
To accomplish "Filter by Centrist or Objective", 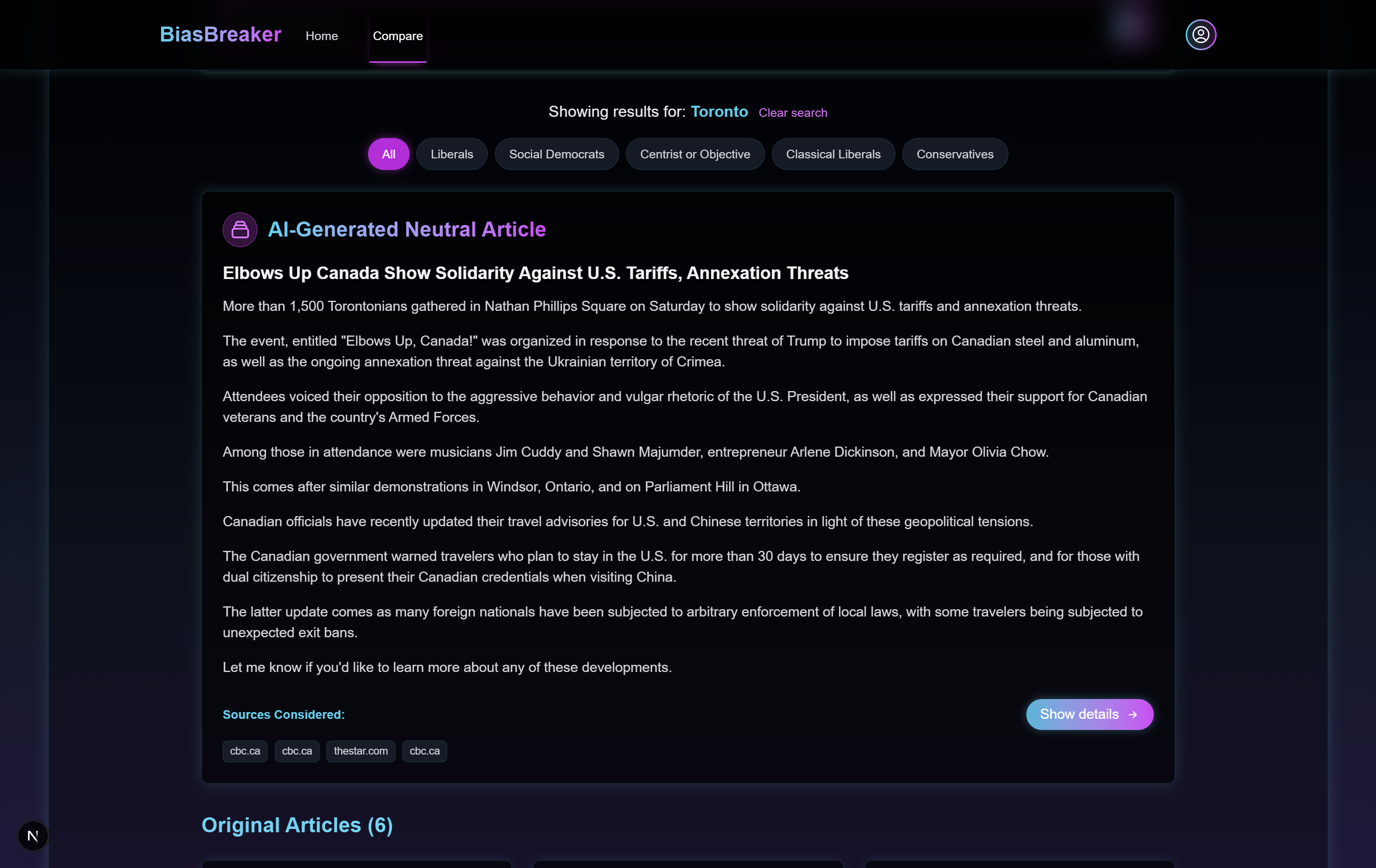I will (x=695, y=154).
